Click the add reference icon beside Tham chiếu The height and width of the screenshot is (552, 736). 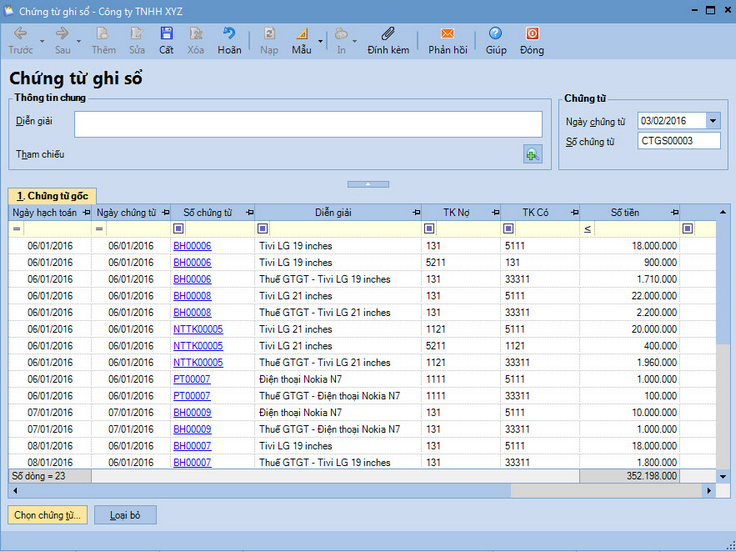(533, 154)
